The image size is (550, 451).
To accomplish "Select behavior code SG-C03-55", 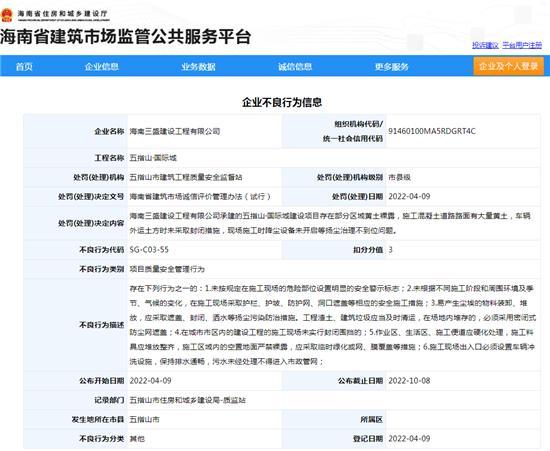I will (149, 250).
